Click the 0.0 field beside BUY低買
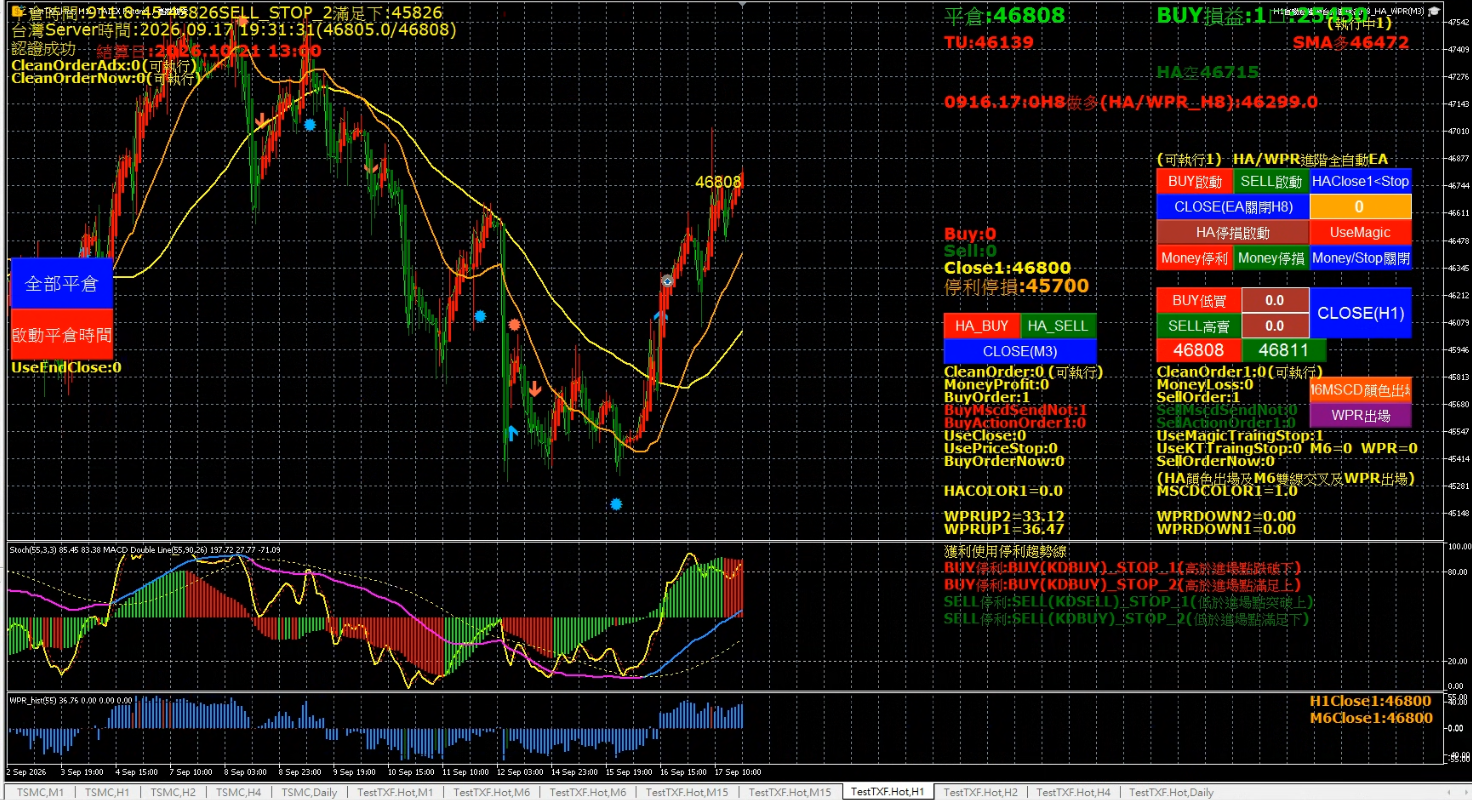The height and width of the screenshot is (800, 1472). pos(1275,300)
